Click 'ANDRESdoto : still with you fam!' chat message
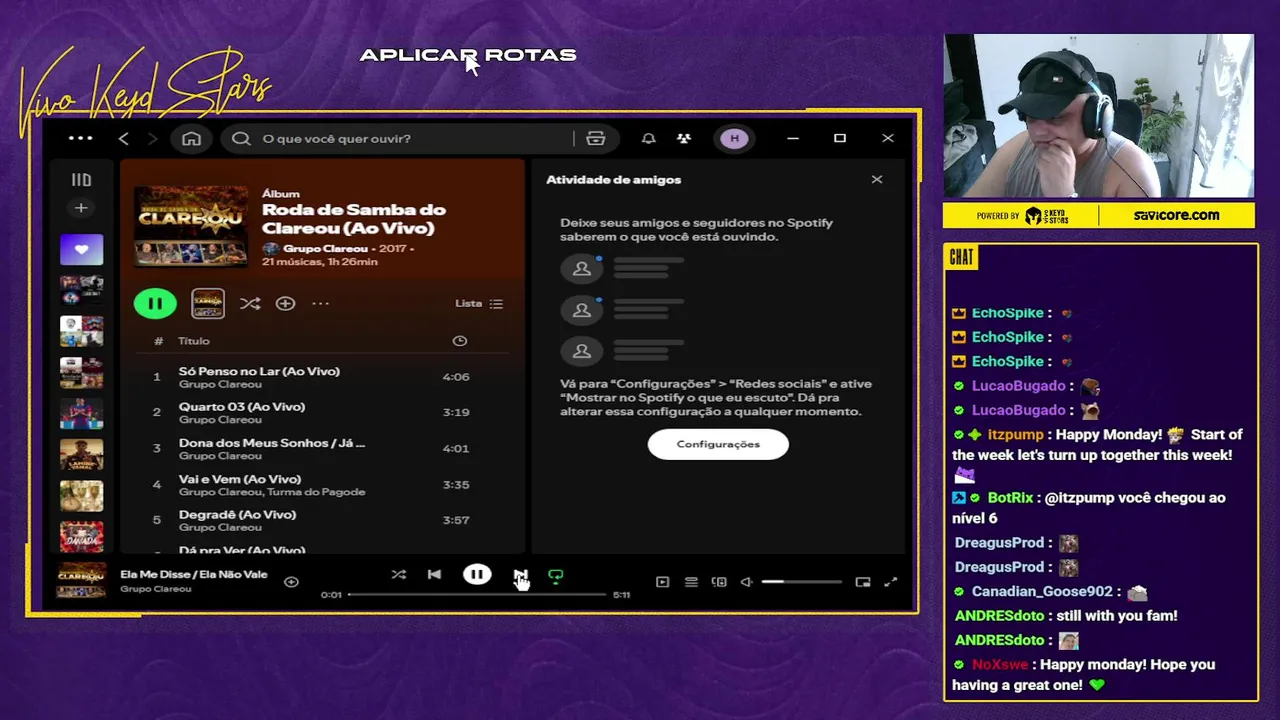The width and height of the screenshot is (1280, 720). (x=1065, y=615)
